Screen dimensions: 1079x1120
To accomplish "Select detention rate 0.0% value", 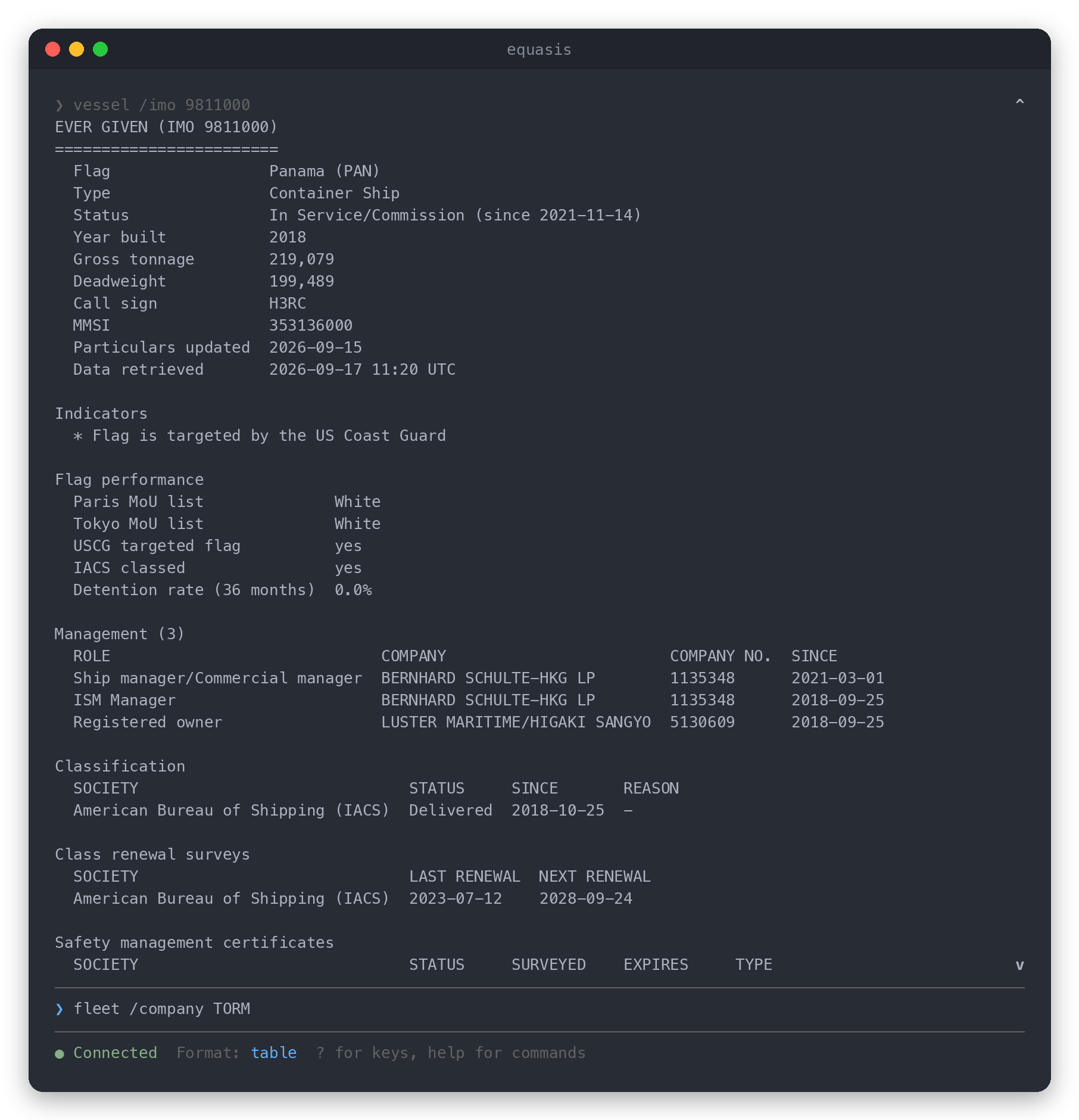I will click(x=353, y=590).
